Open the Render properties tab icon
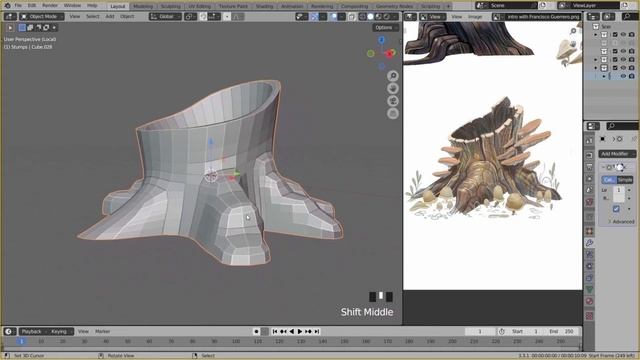 point(589,155)
